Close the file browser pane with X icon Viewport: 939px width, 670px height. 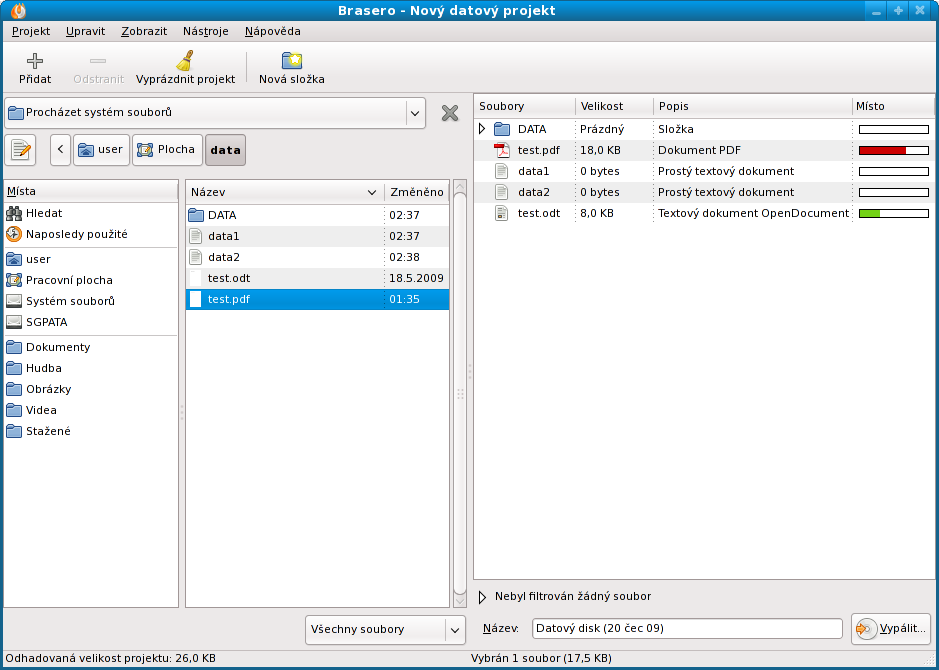pyautogui.click(x=450, y=113)
